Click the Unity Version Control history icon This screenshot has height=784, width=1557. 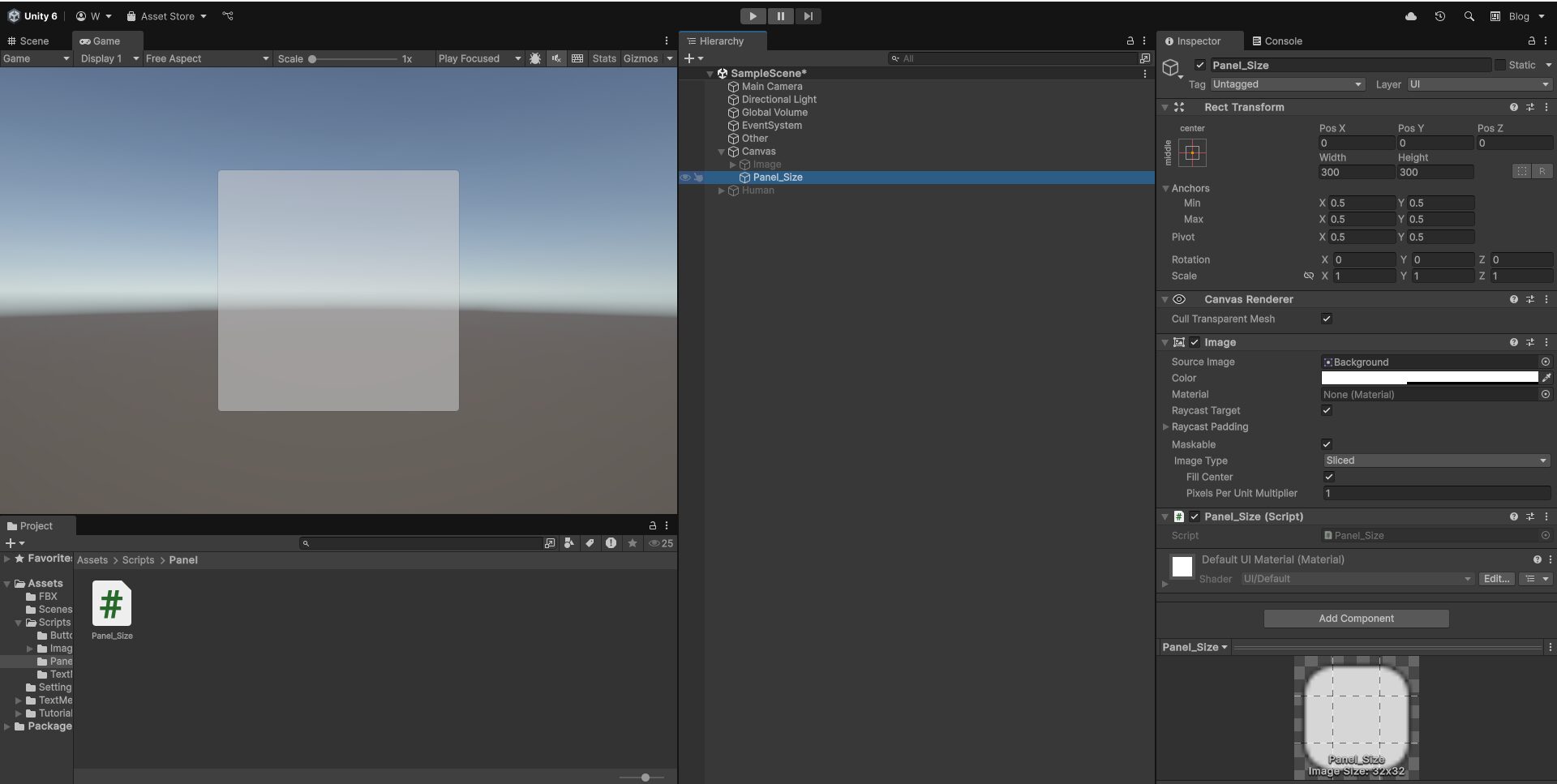click(x=1439, y=15)
